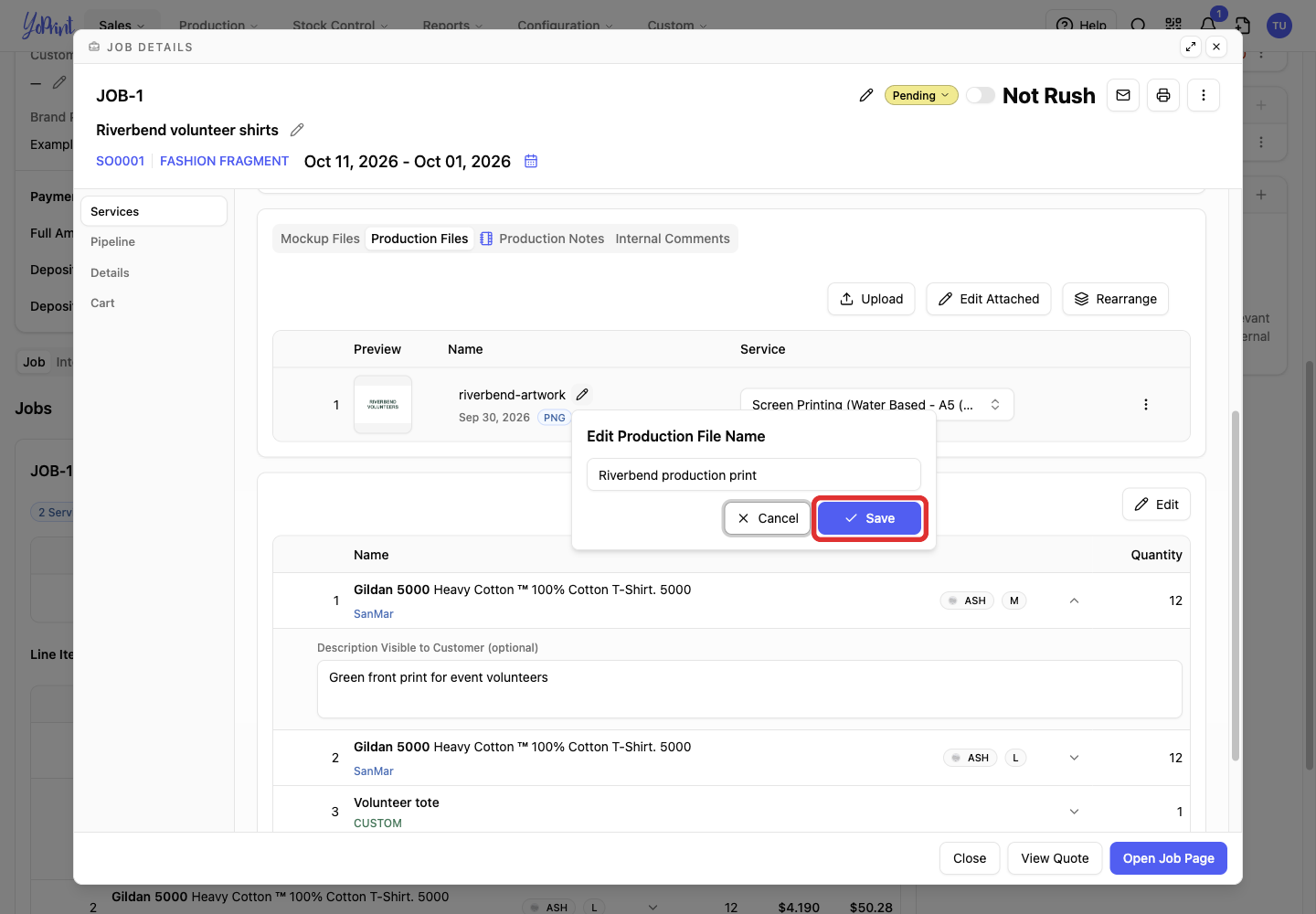Viewport: 1316px width, 914px height.
Task: Switch to Internal Comments tab
Action: (673, 239)
